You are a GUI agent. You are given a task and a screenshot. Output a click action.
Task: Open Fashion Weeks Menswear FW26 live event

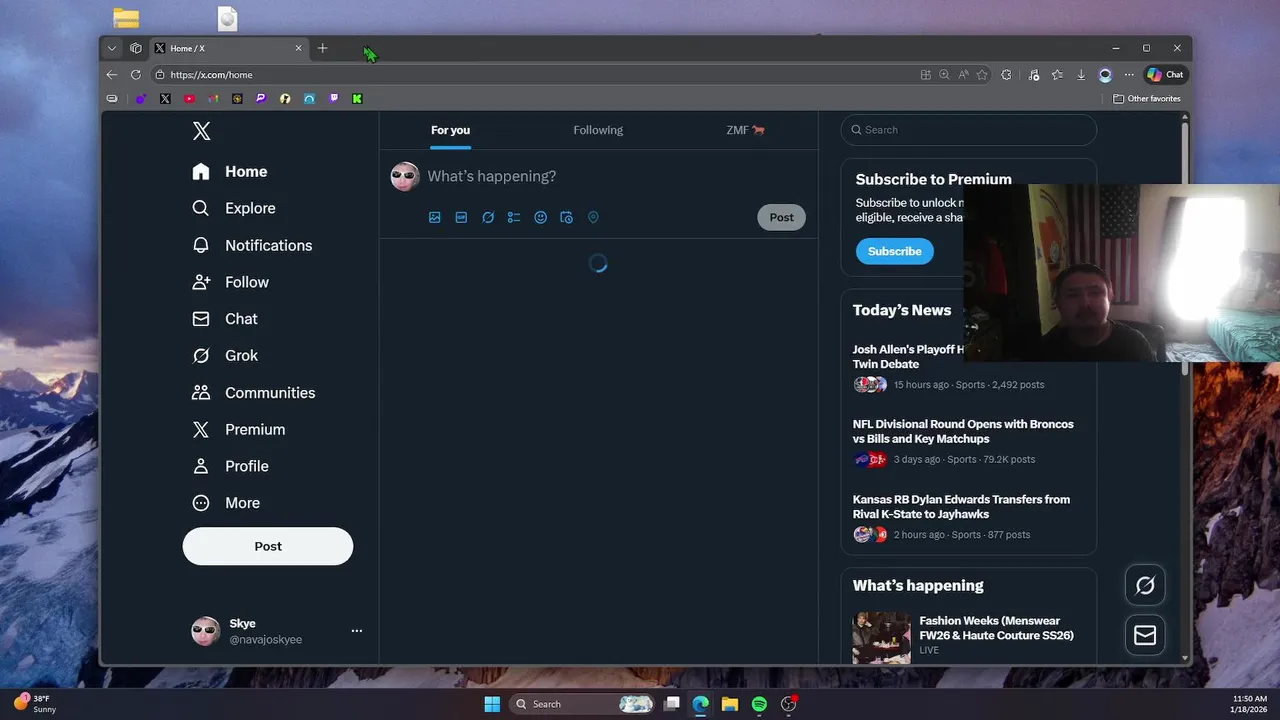(996, 628)
